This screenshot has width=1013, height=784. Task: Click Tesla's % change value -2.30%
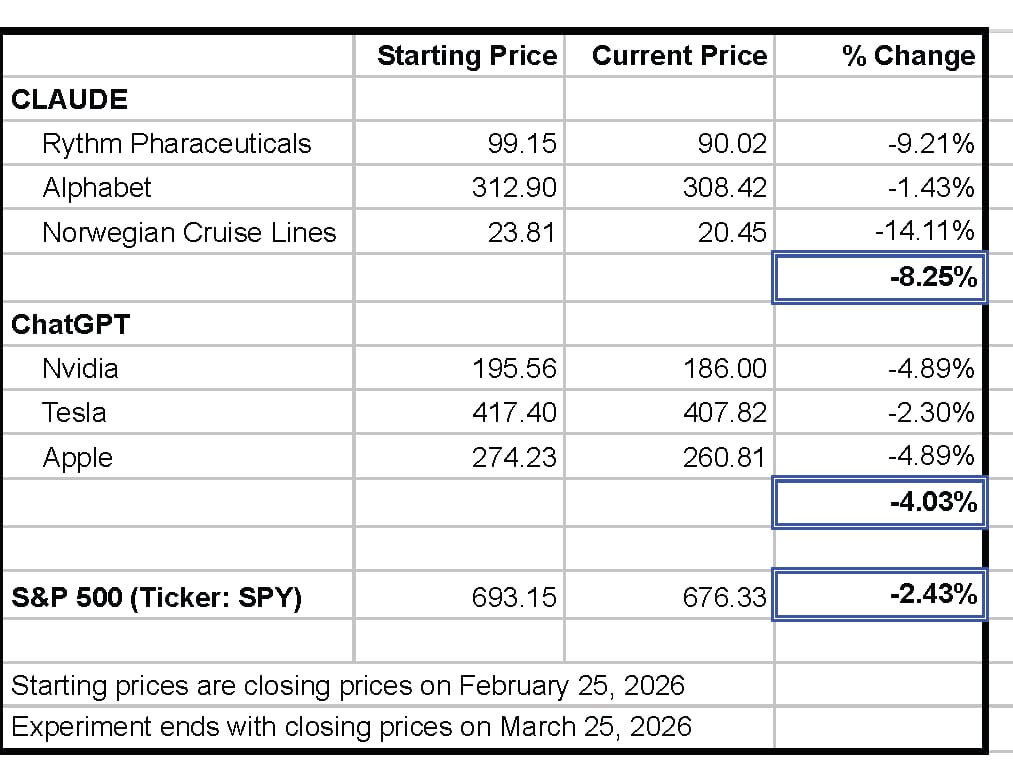pos(930,413)
